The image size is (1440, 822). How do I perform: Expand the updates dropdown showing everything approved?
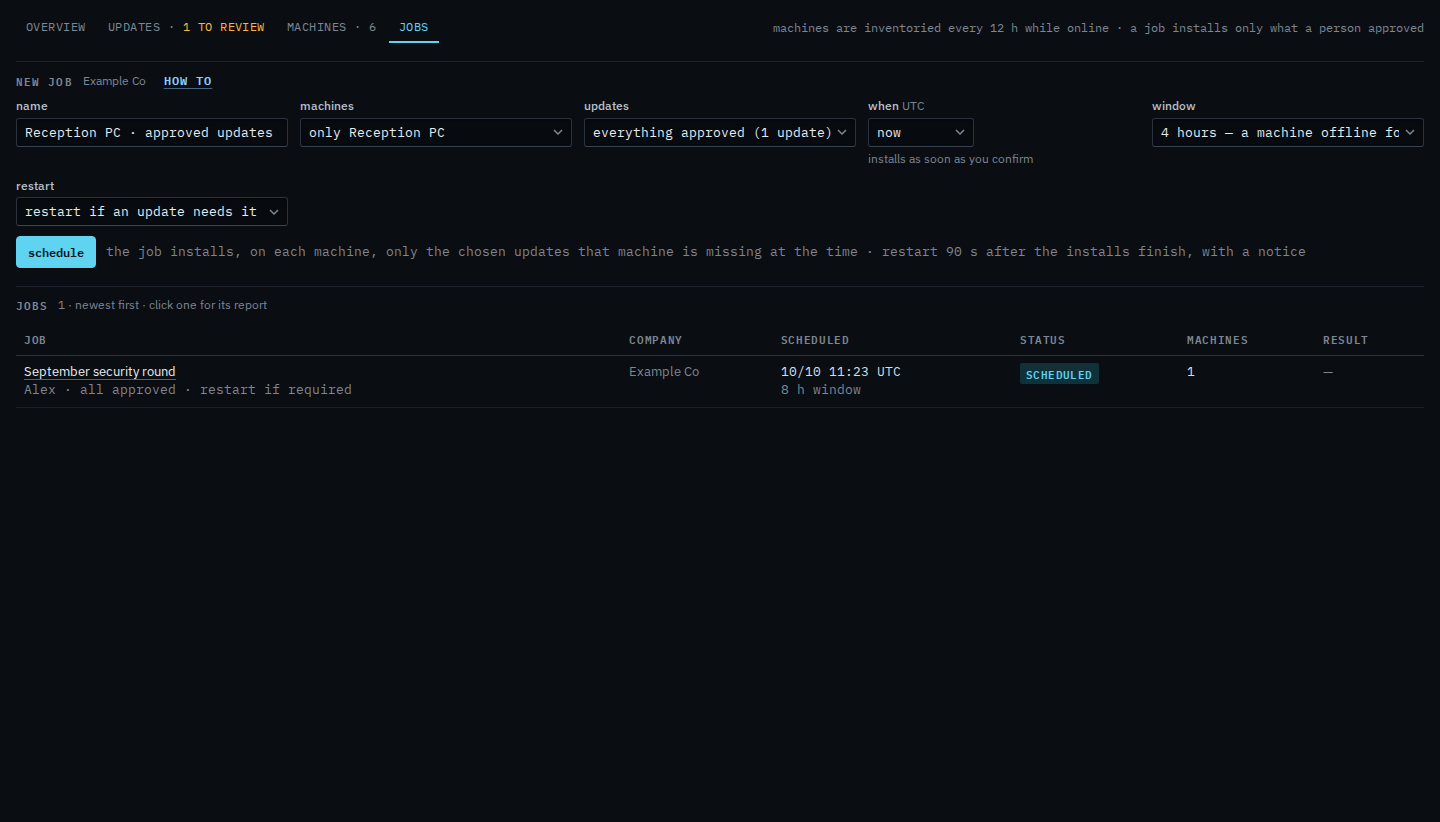[x=720, y=132]
